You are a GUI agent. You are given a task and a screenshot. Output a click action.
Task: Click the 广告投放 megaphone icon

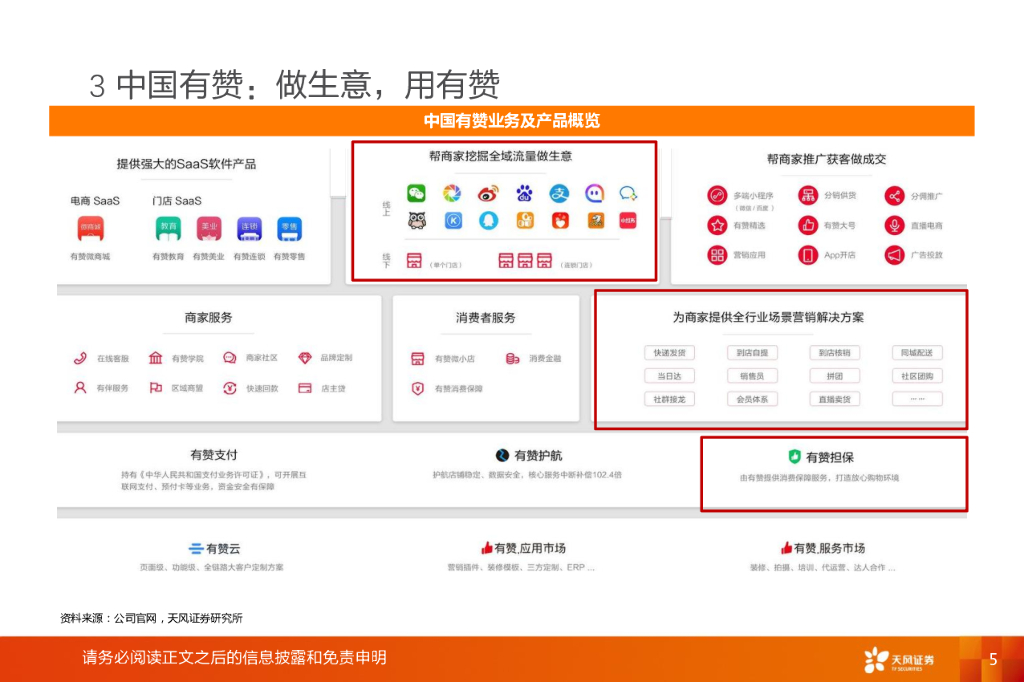(895, 255)
